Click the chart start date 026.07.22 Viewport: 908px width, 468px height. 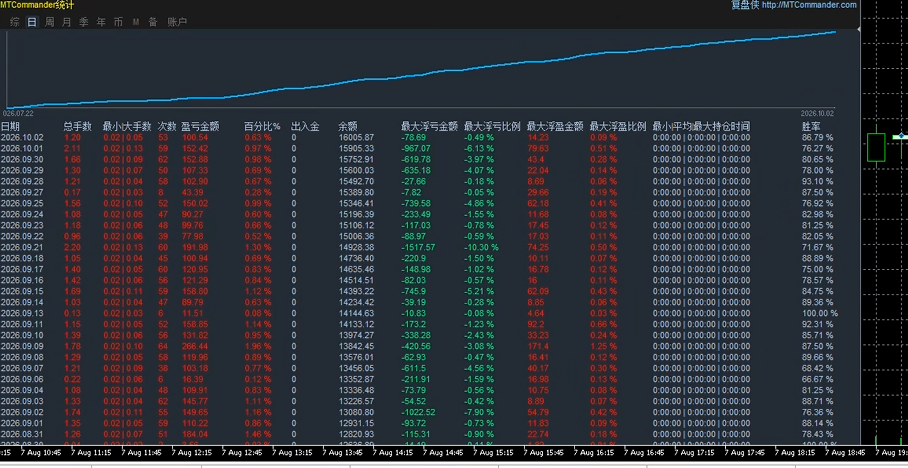pos(18,114)
